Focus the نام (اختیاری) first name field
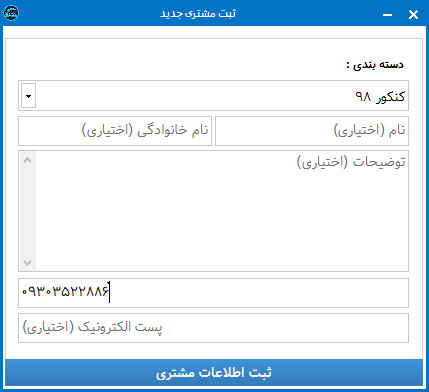 312,131
